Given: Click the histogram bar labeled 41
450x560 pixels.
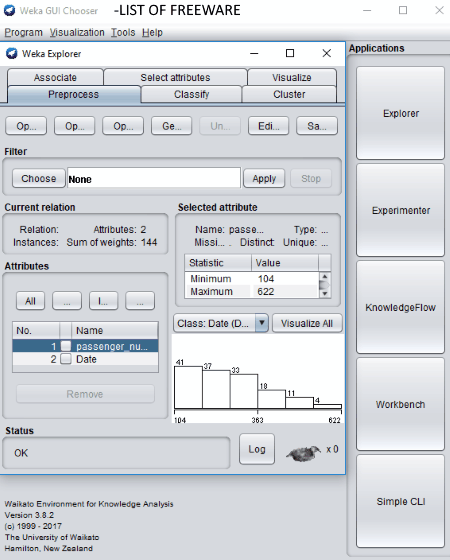Looking at the screenshot, I should 188,387.
